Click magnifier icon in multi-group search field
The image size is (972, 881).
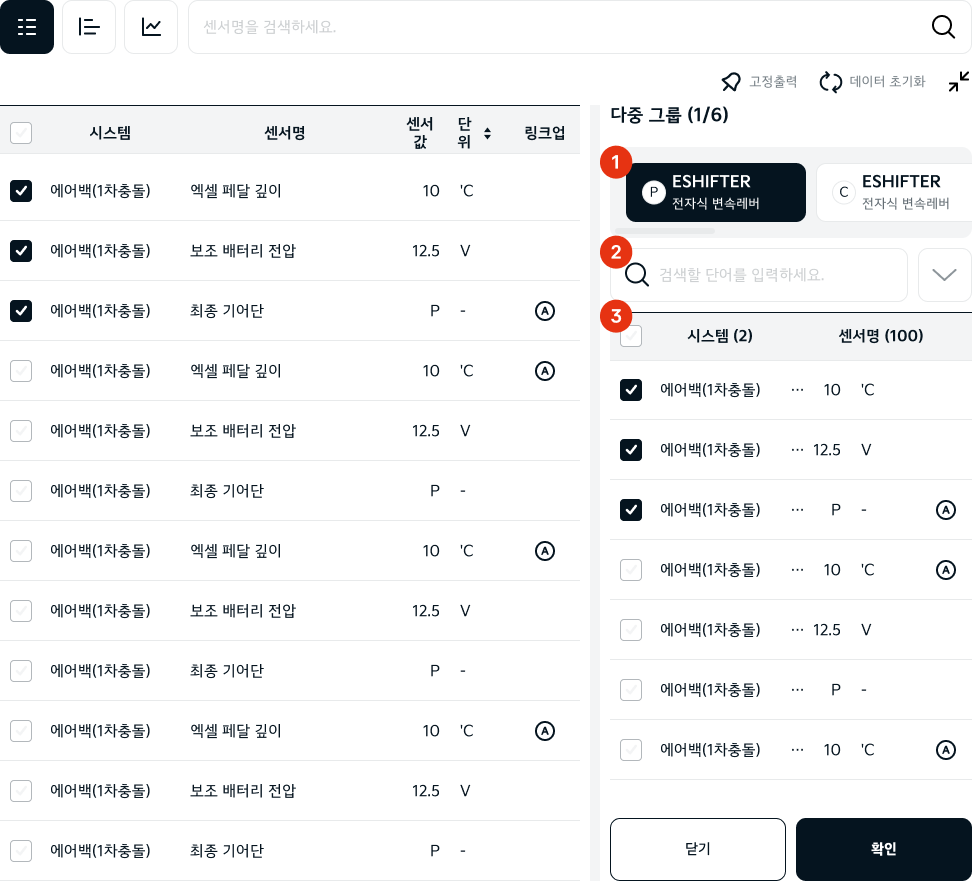637,274
